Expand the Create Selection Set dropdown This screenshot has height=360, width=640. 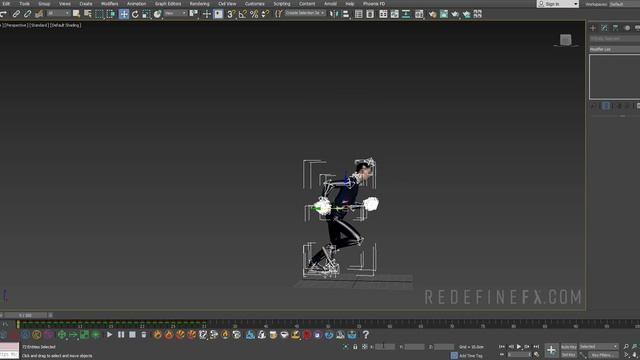click(305, 13)
